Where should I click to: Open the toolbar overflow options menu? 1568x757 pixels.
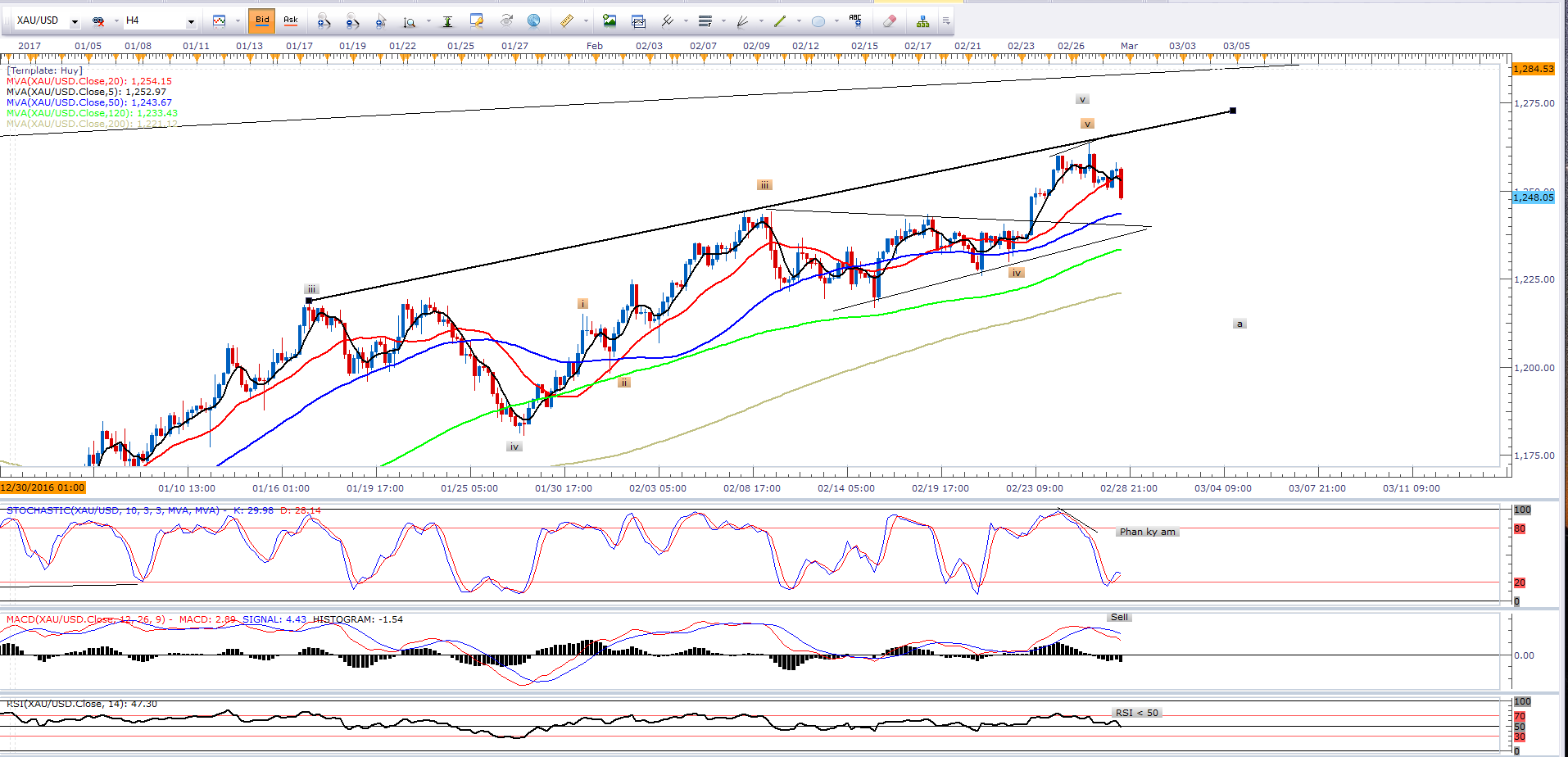click(x=946, y=20)
